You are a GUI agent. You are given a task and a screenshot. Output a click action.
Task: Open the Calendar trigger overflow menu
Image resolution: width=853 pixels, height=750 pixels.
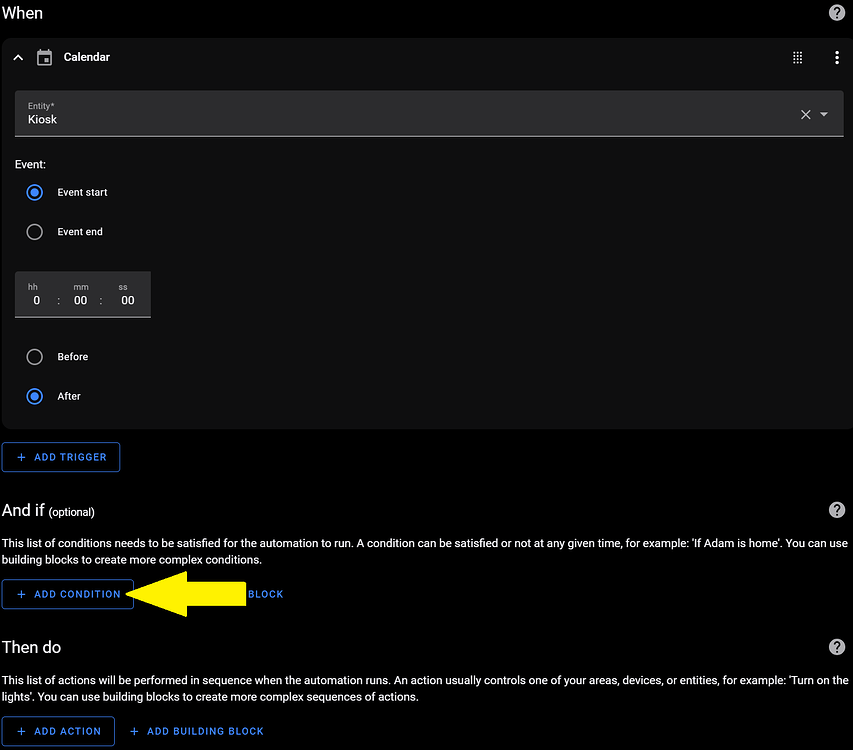pyautogui.click(x=837, y=57)
